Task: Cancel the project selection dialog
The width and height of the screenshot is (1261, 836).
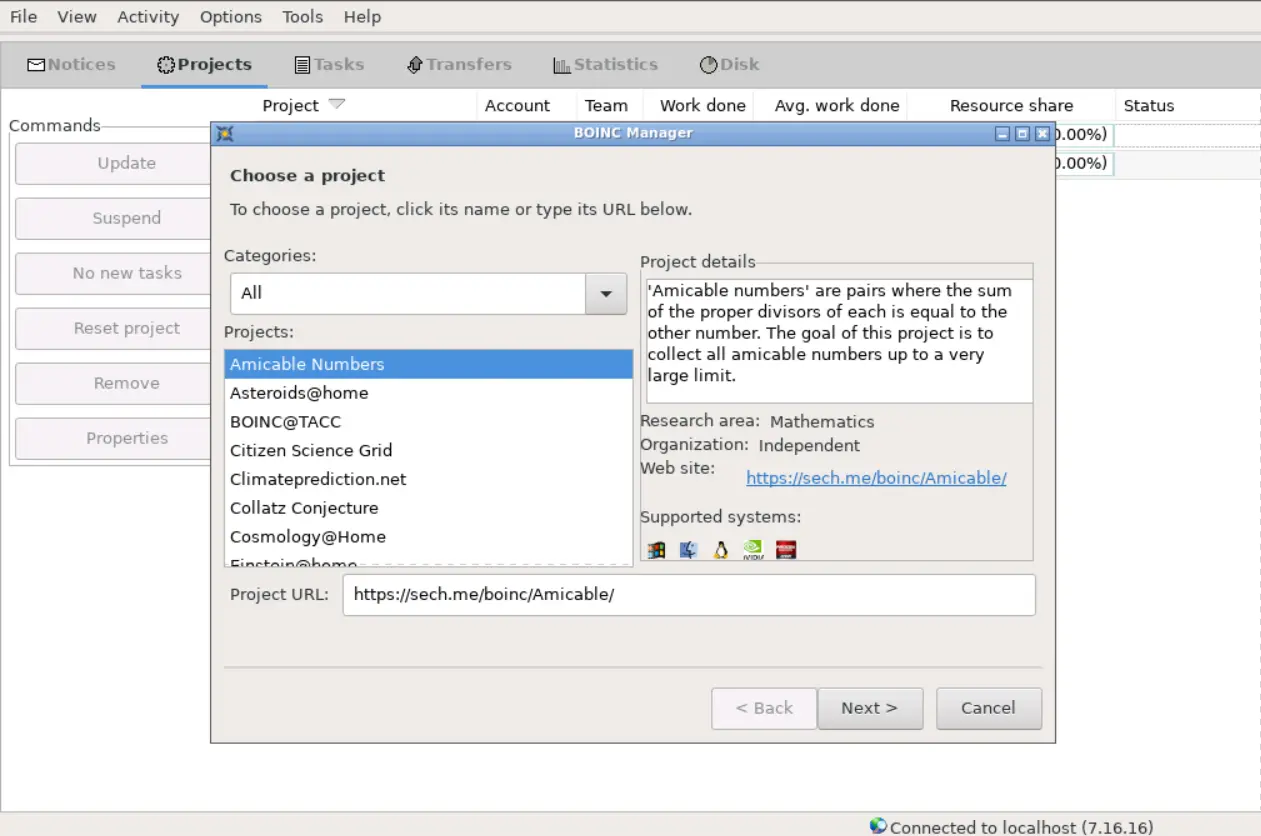Action: pos(988,708)
